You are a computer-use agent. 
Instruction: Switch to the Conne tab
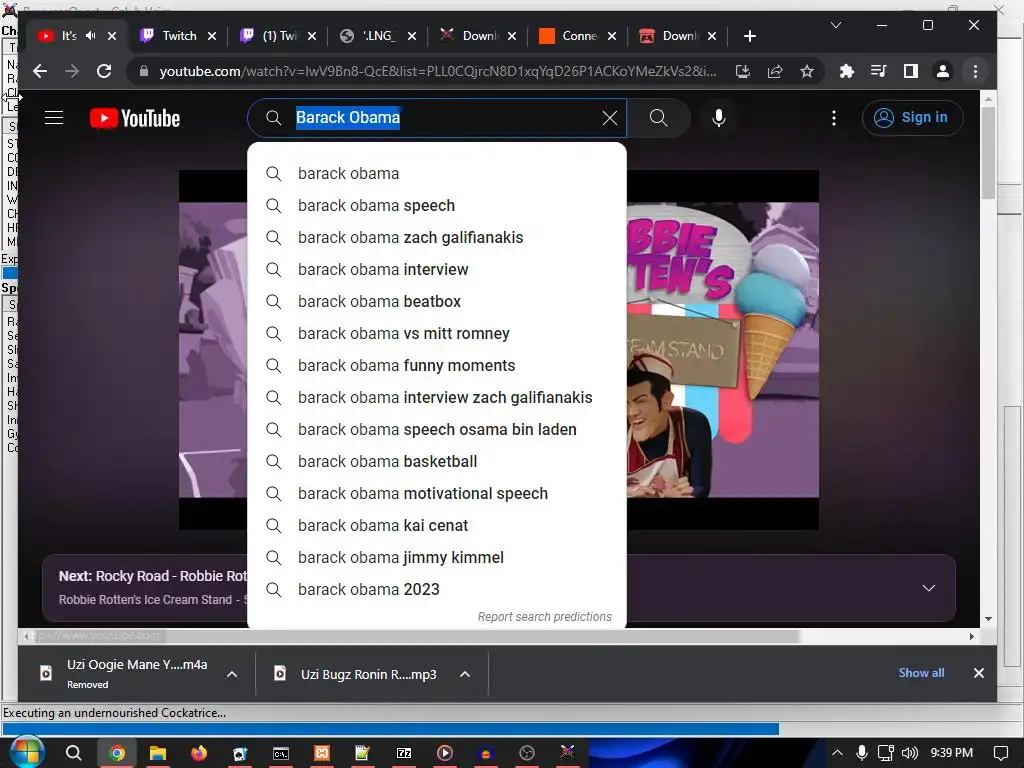(579, 36)
